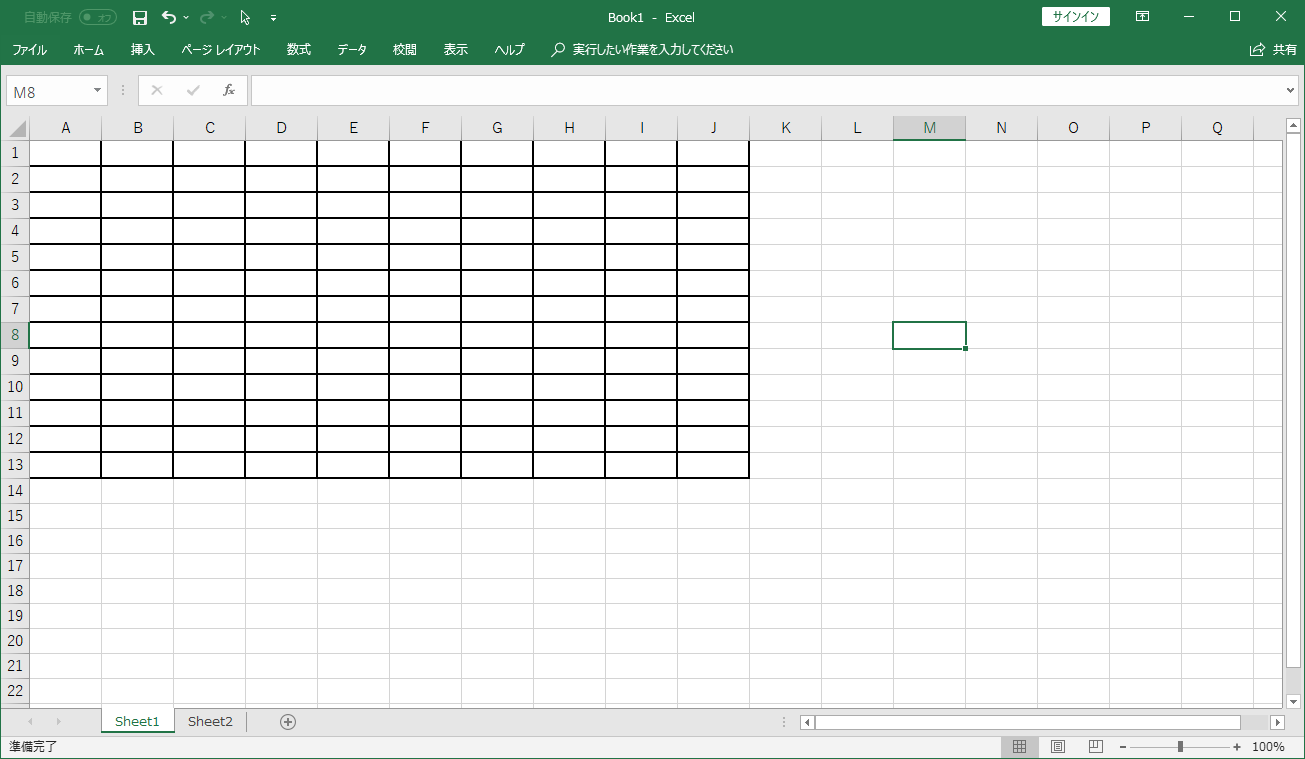Image resolution: width=1305 pixels, height=759 pixels.
Task: Click the Name Box showing M8
Action: pos(48,91)
